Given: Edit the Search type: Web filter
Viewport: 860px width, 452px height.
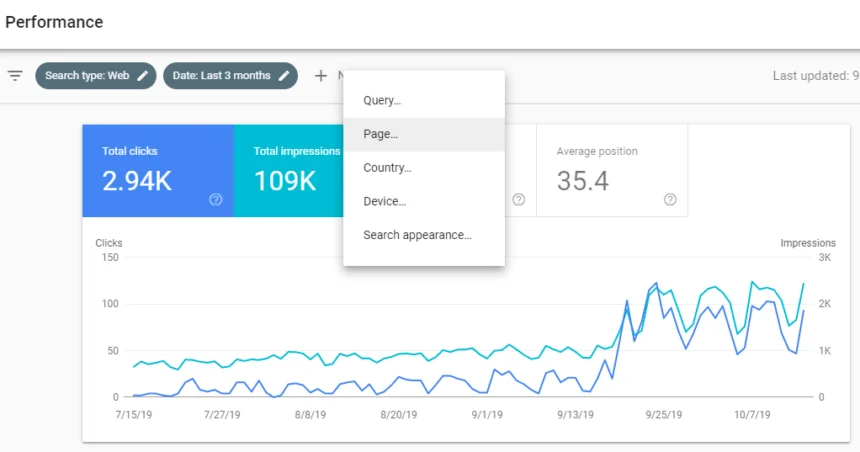Looking at the screenshot, I should point(96,76).
